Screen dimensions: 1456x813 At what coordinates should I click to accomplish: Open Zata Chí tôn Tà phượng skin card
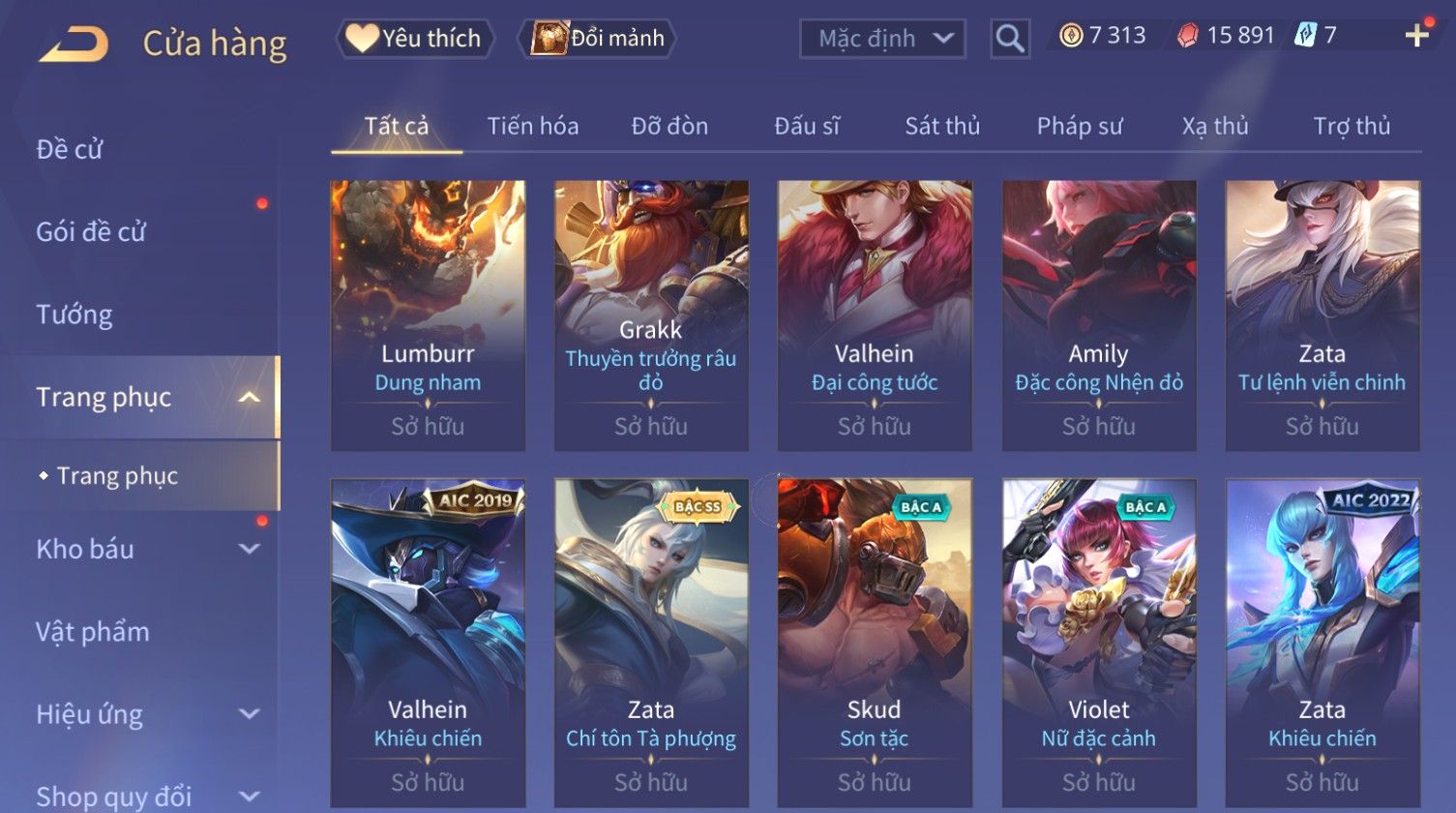(651, 642)
